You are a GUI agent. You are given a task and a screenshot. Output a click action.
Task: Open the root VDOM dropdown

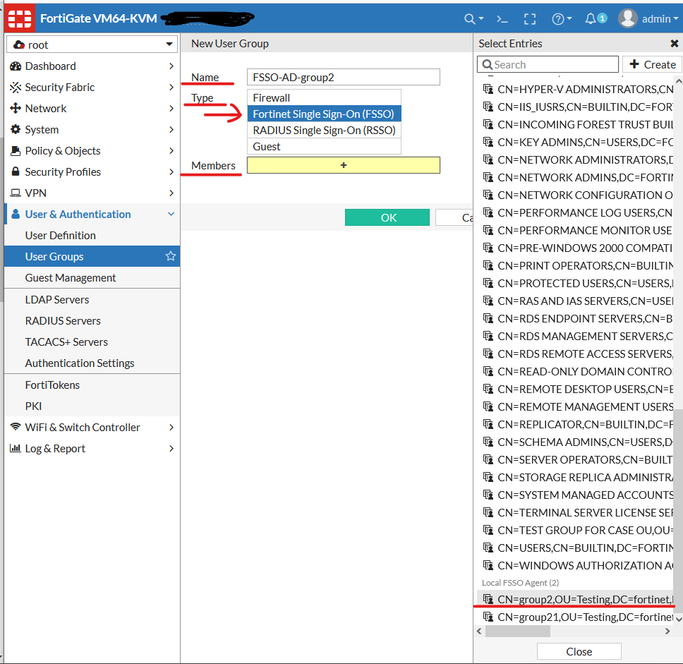coord(92,44)
